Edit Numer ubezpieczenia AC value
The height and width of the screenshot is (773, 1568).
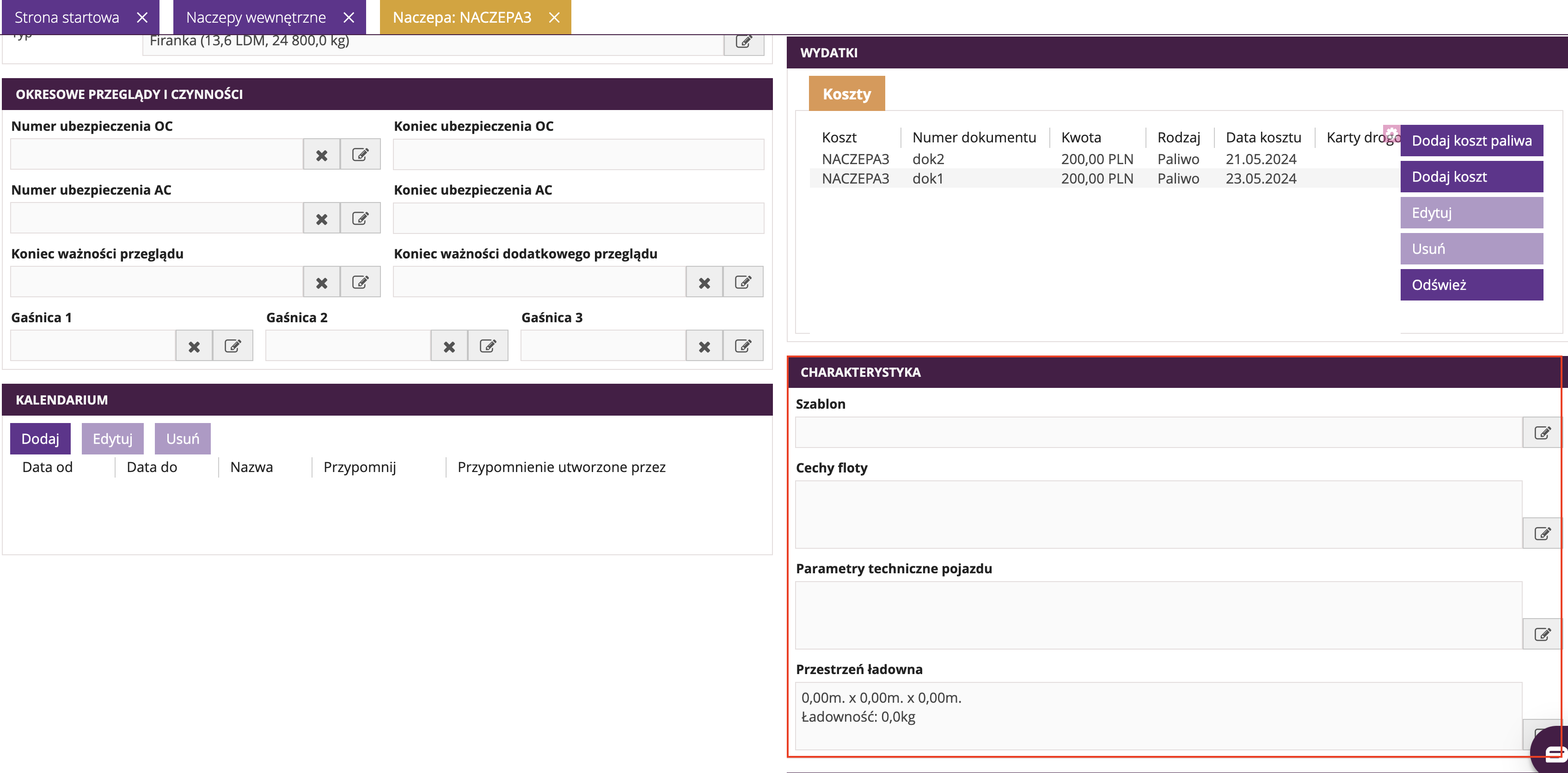click(360, 219)
